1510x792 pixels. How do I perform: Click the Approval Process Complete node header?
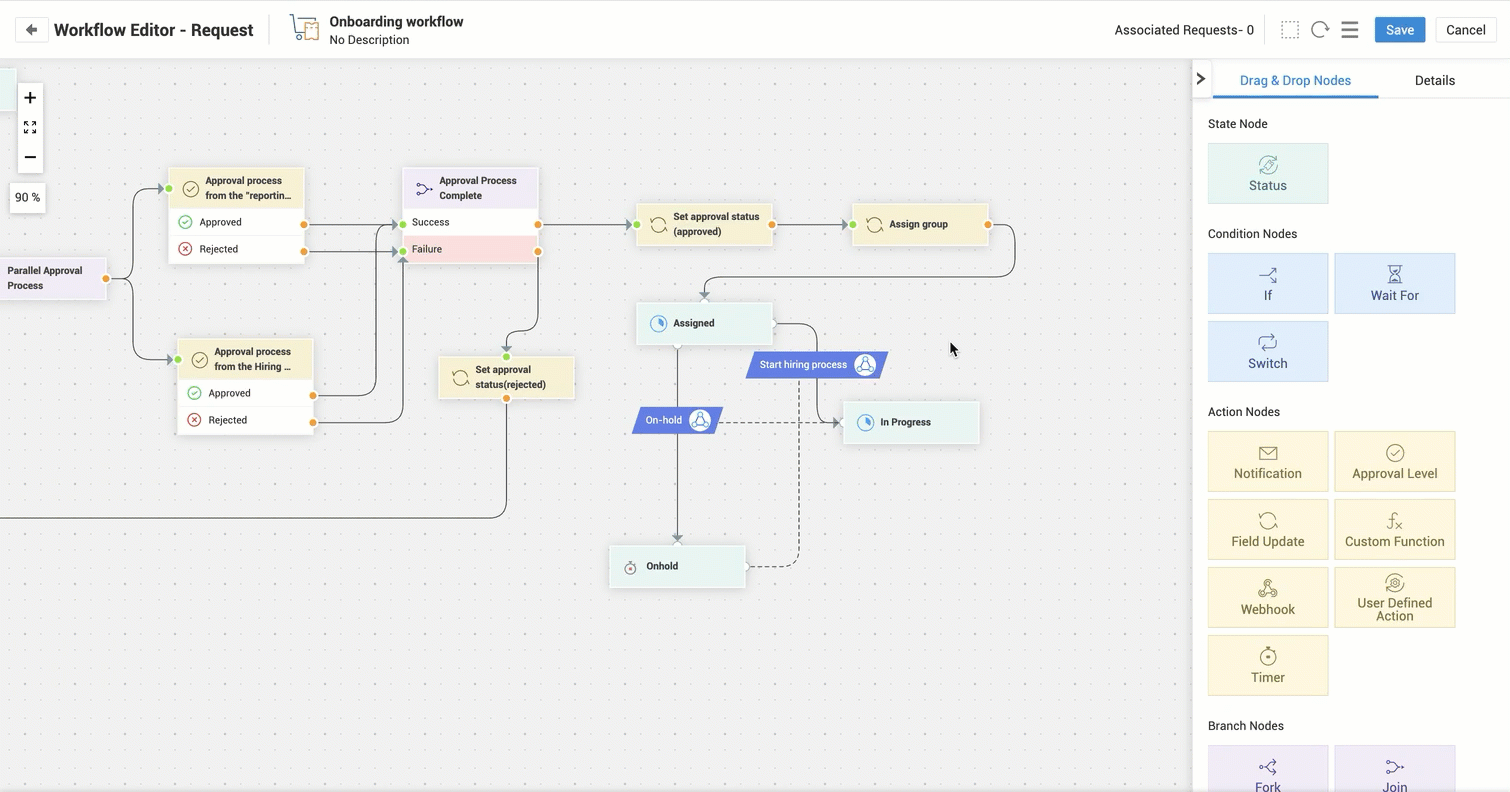(x=470, y=188)
